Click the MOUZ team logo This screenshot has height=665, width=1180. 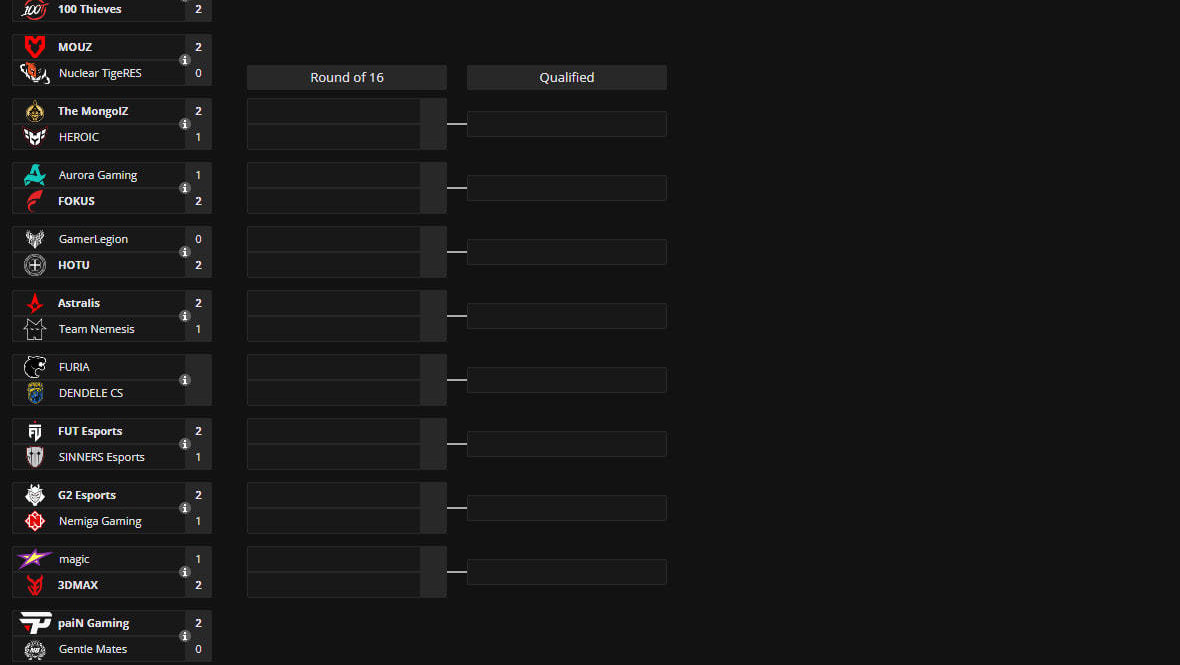(x=35, y=47)
